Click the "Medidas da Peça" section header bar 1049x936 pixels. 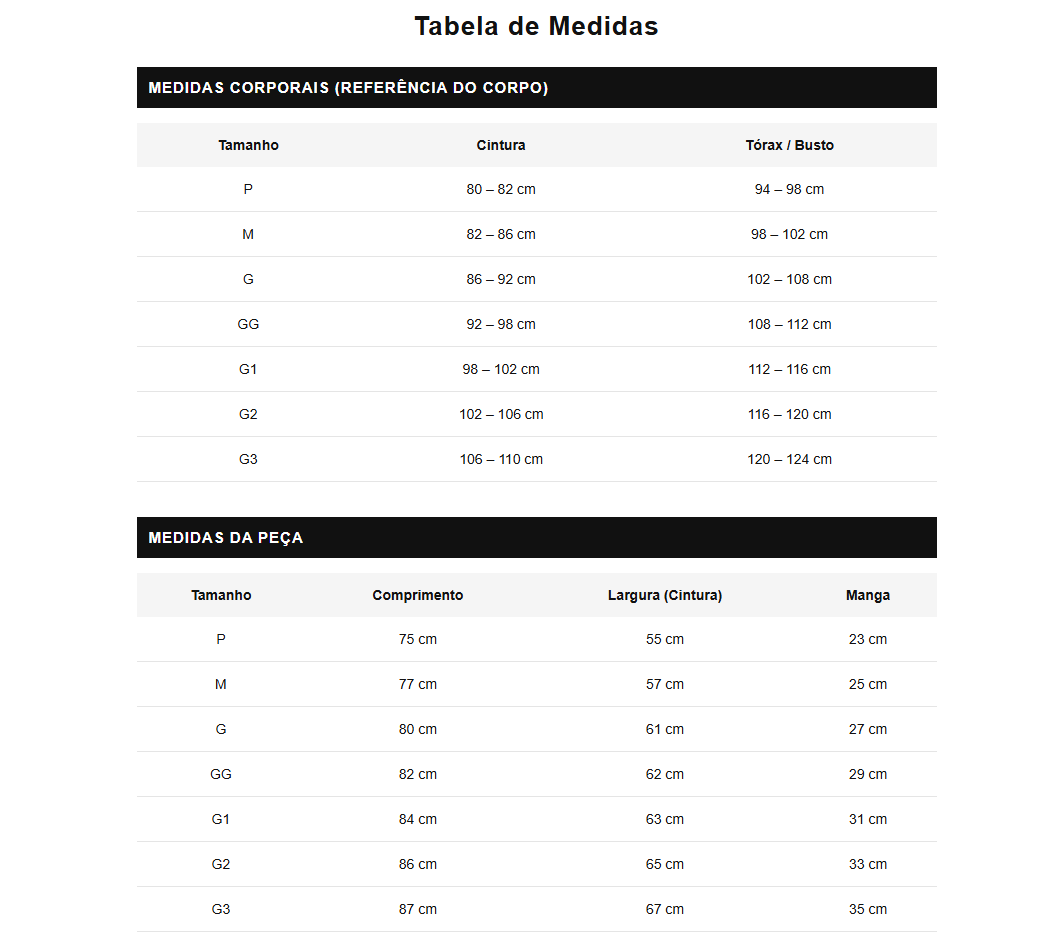point(536,538)
